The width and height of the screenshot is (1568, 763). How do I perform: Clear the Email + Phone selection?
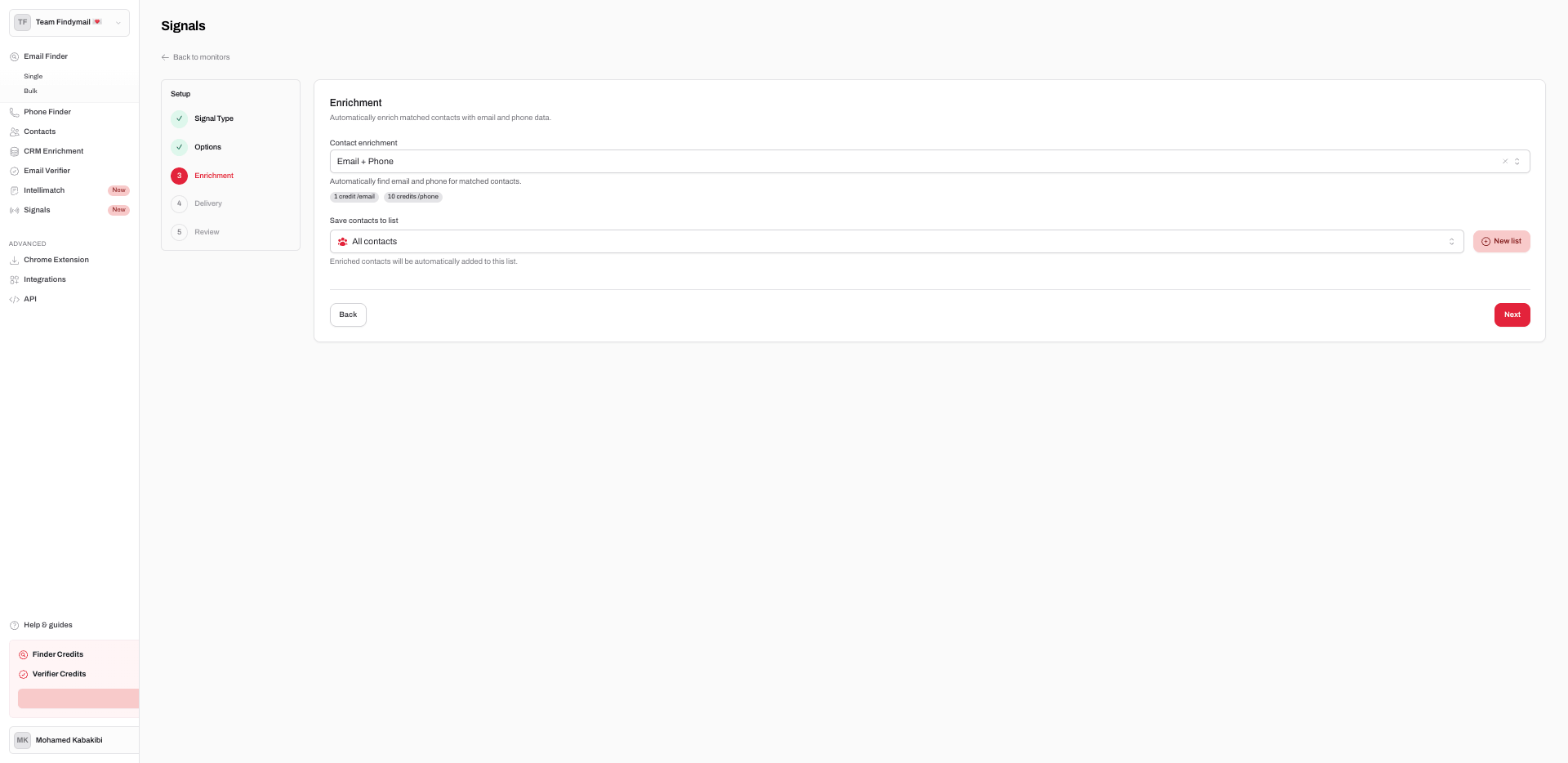[1505, 162]
